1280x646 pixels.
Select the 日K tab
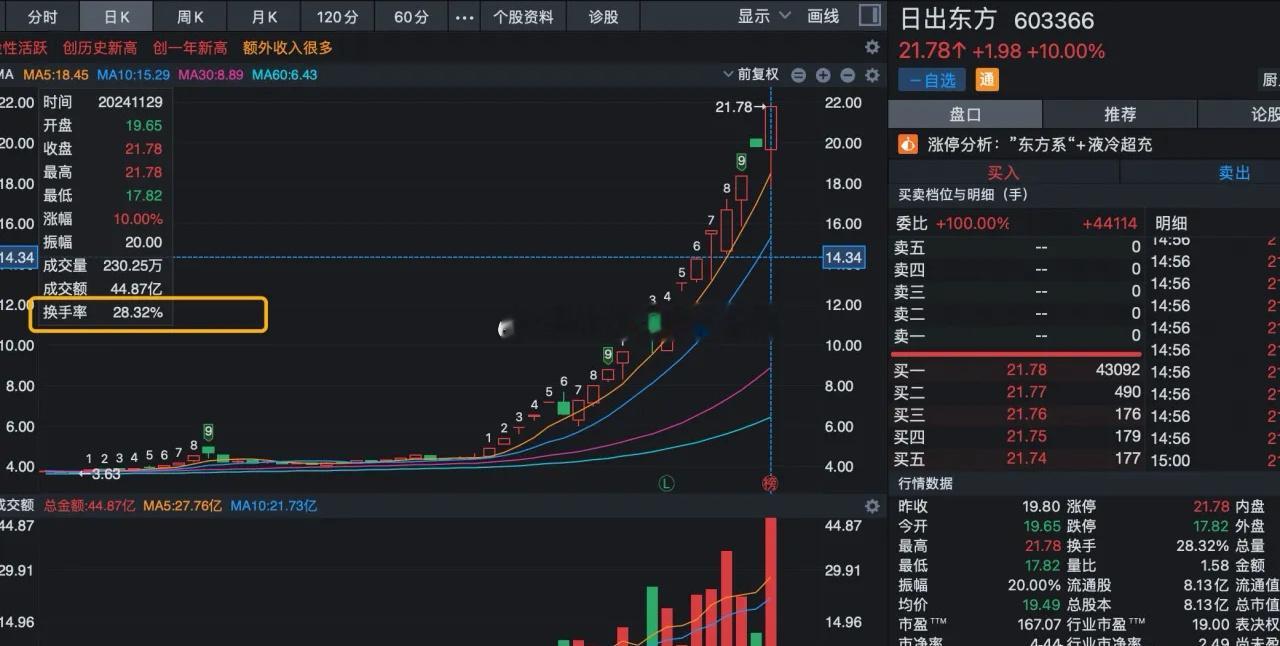click(116, 17)
